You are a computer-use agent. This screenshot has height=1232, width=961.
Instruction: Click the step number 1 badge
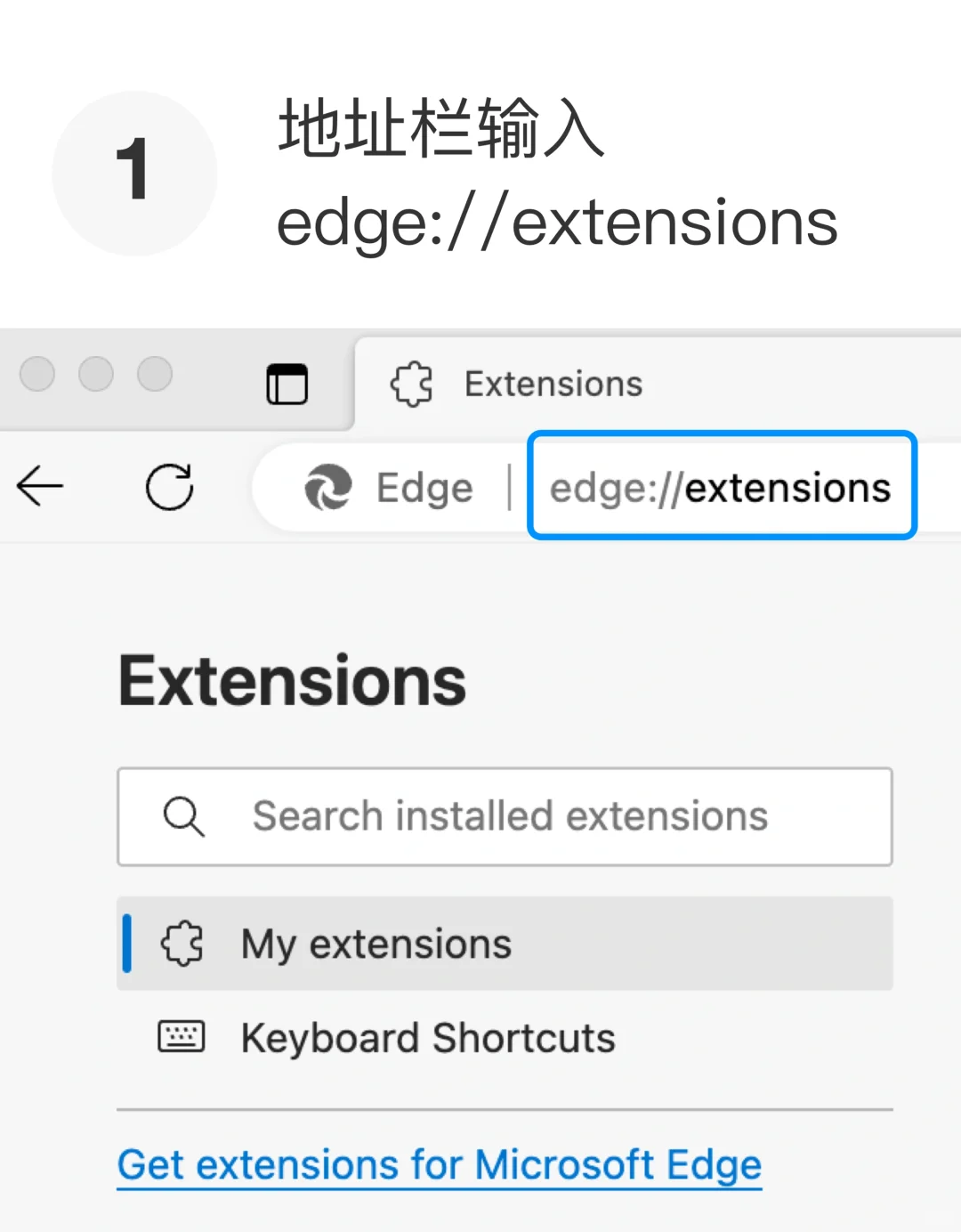click(x=134, y=173)
